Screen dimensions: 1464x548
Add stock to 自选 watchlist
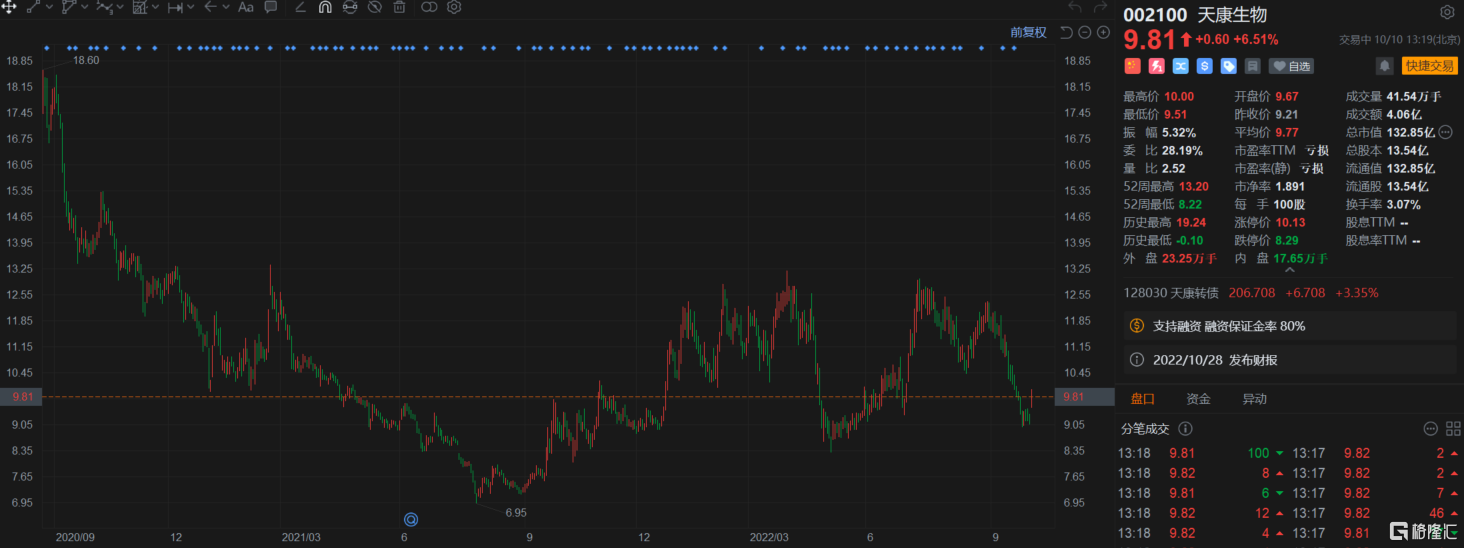1292,66
